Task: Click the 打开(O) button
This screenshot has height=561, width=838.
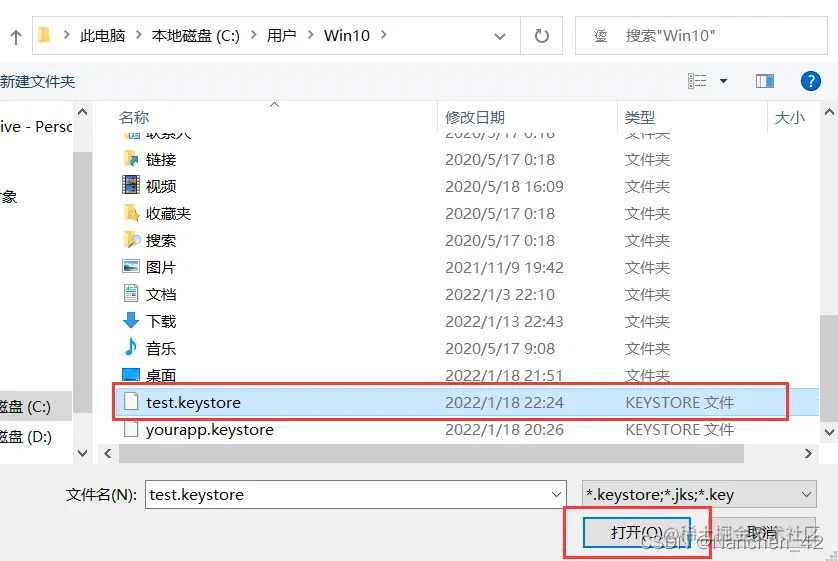Action: click(x=637, y=532)
